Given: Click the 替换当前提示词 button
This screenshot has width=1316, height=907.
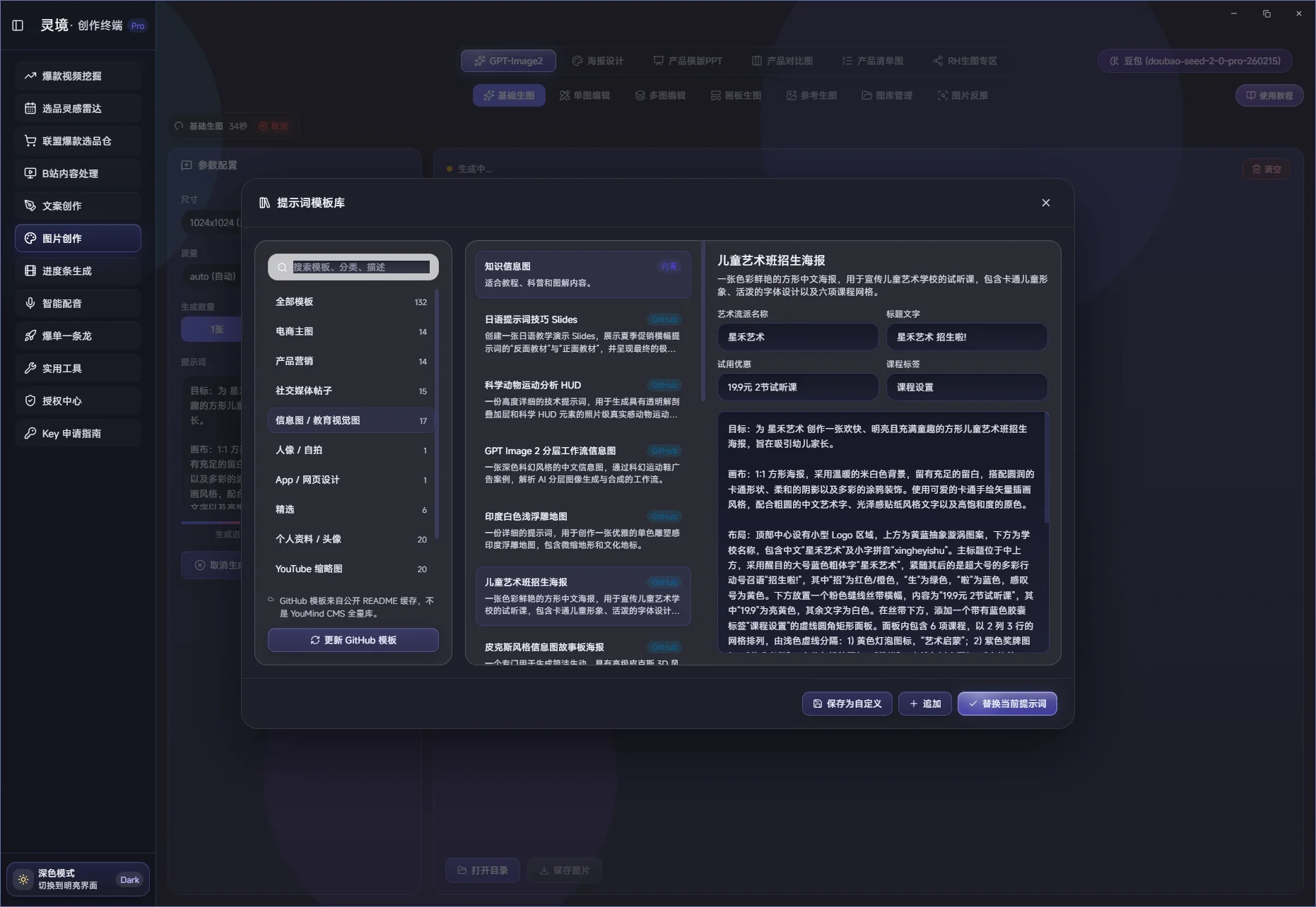Looking at the screenshot, I should [1007, 704].
